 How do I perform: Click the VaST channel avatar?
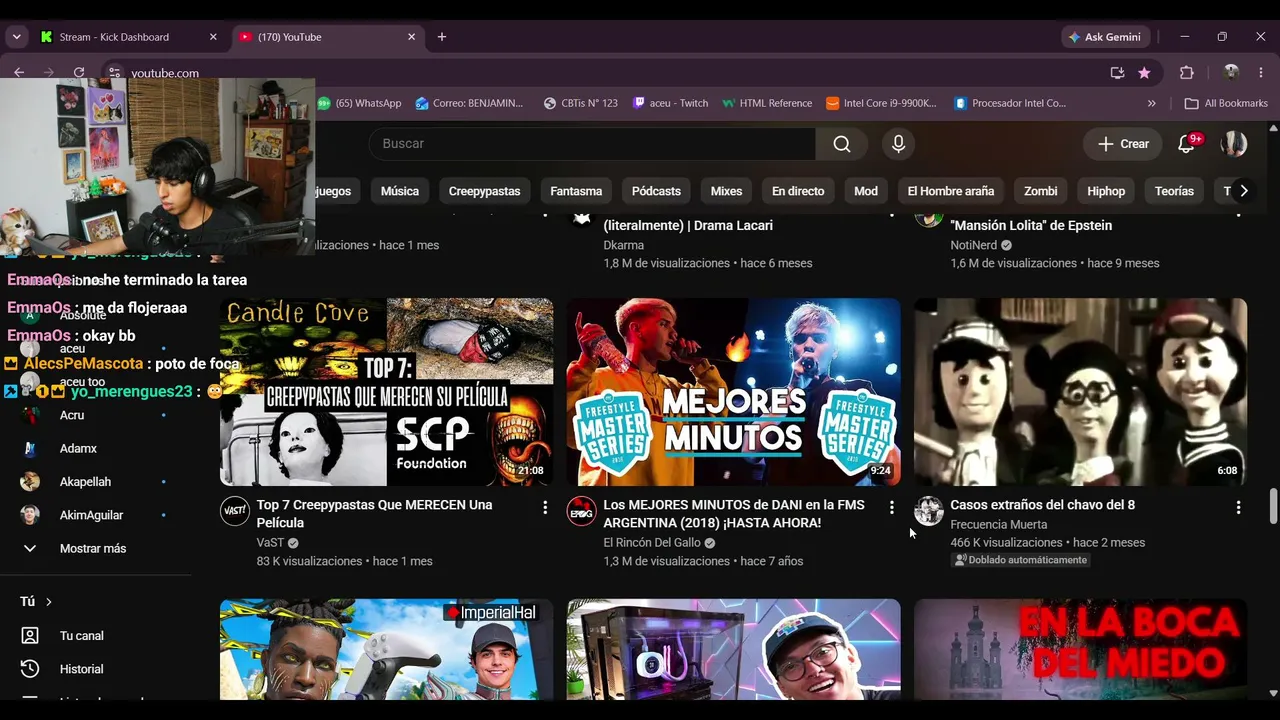[x=235, y=511]
